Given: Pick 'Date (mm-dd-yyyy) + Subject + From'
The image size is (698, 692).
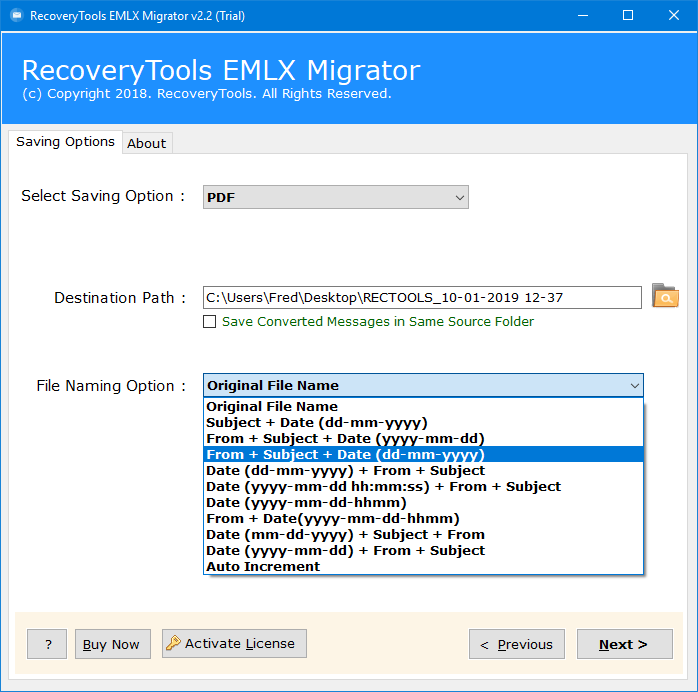Looking at the screenshot, I should click(x=423, y=534).
